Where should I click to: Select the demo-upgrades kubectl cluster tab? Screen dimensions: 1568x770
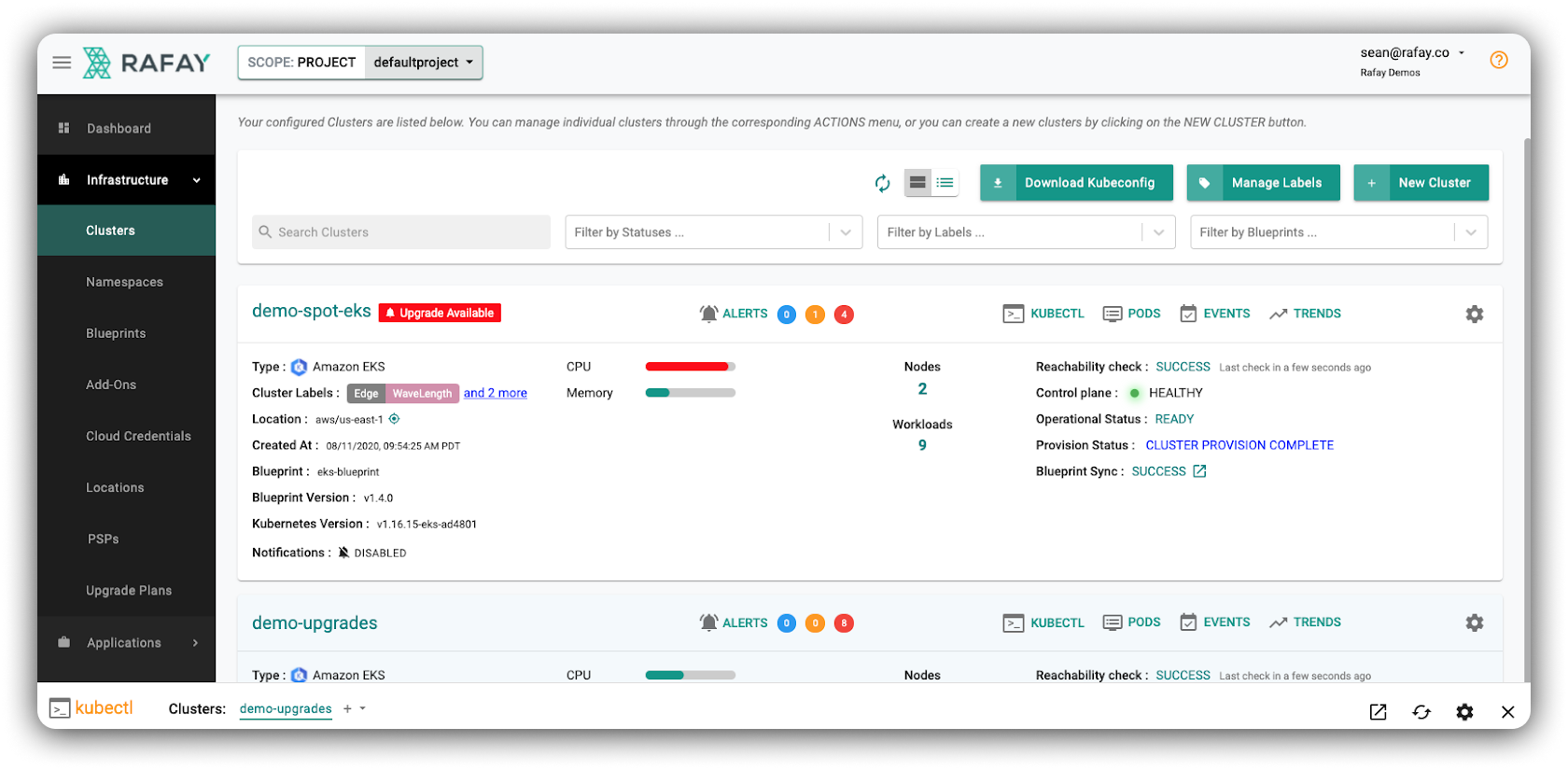(x=286, y=709)
